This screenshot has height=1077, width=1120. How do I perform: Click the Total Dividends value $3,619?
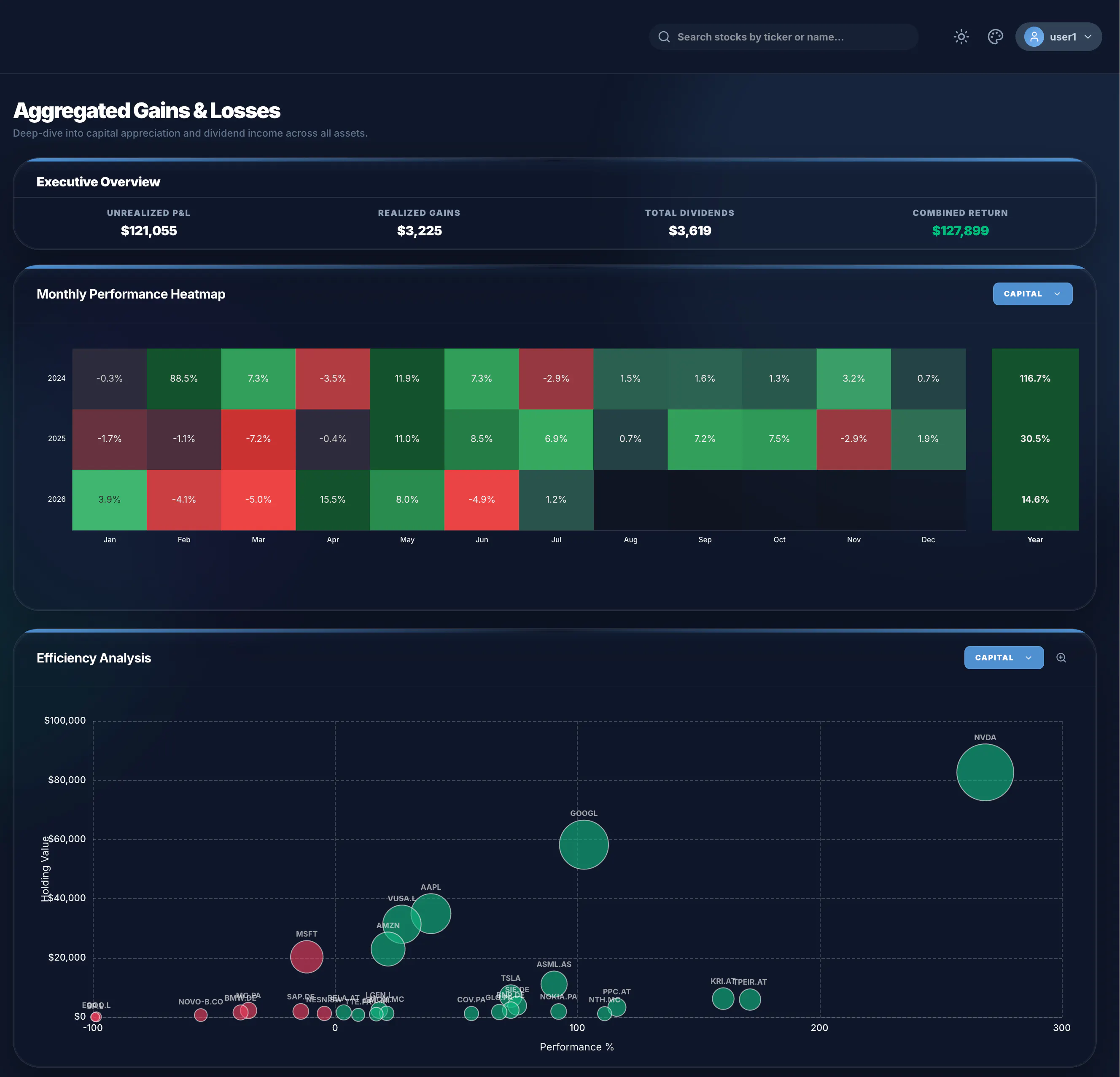(x=690, y=231)
